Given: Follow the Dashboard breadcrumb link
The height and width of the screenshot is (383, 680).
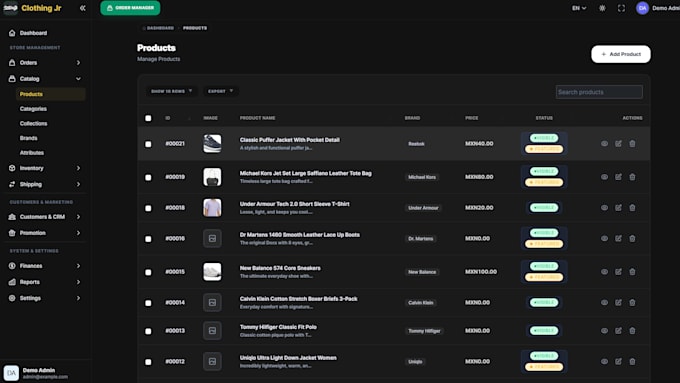Looking at the screenshot, I should coord(160,28).
